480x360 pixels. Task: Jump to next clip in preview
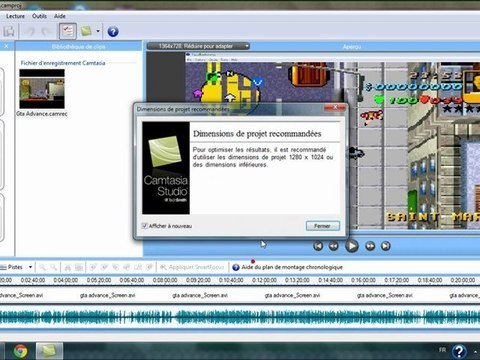[x=386, y=246]
